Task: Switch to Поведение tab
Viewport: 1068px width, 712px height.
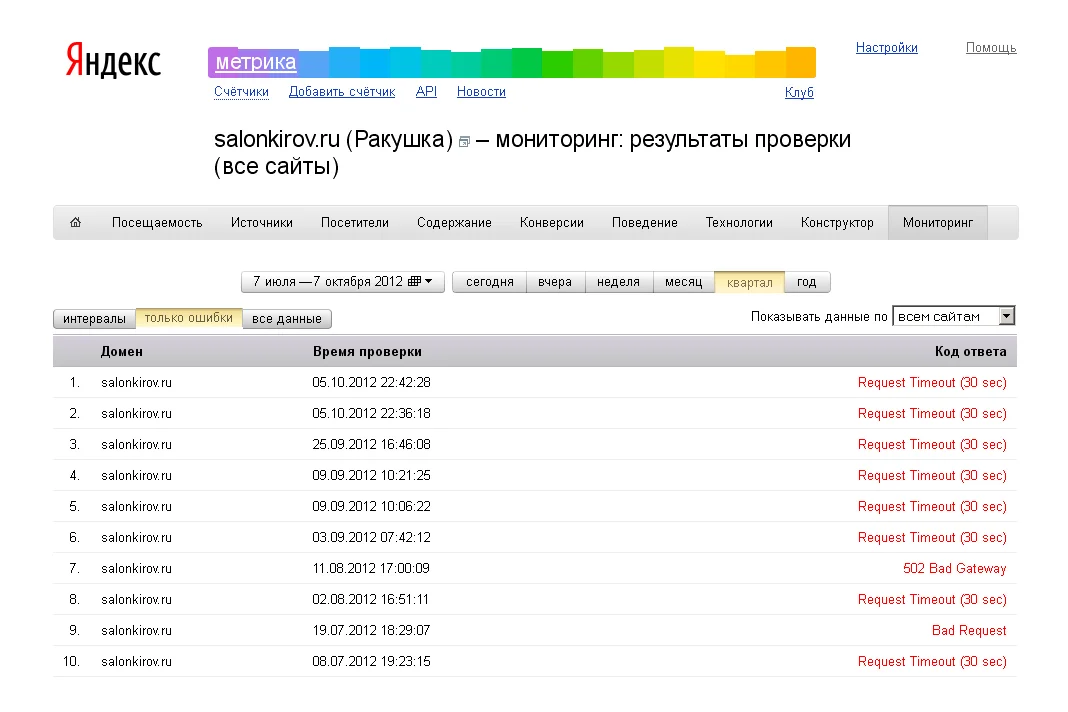Action: pos(644,223)
